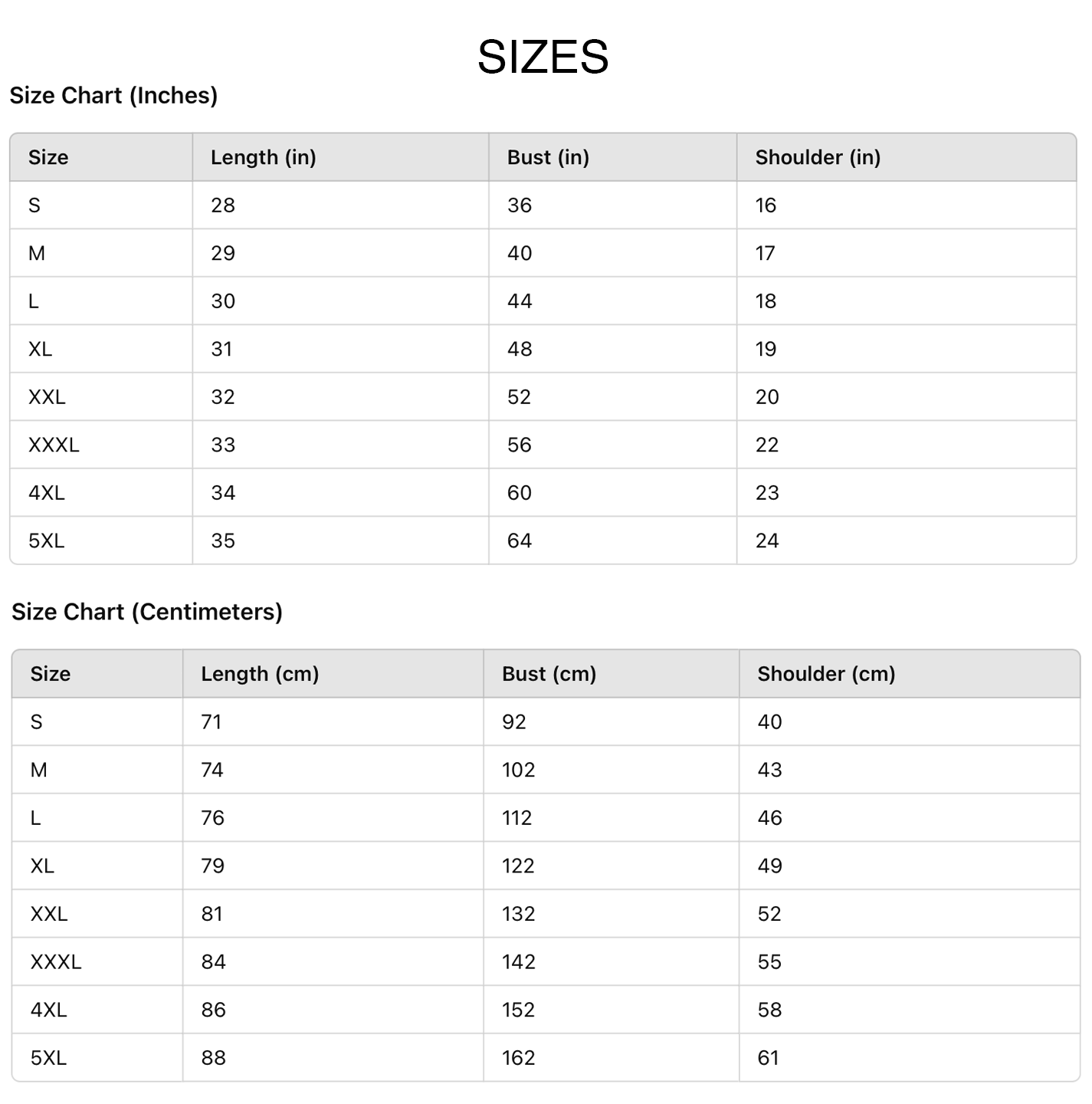Image resolution: width=1092 pixels, height=1104 pixels.
Task: Click the length value 35 for 5XL
Action: click(x=223, y=541)
